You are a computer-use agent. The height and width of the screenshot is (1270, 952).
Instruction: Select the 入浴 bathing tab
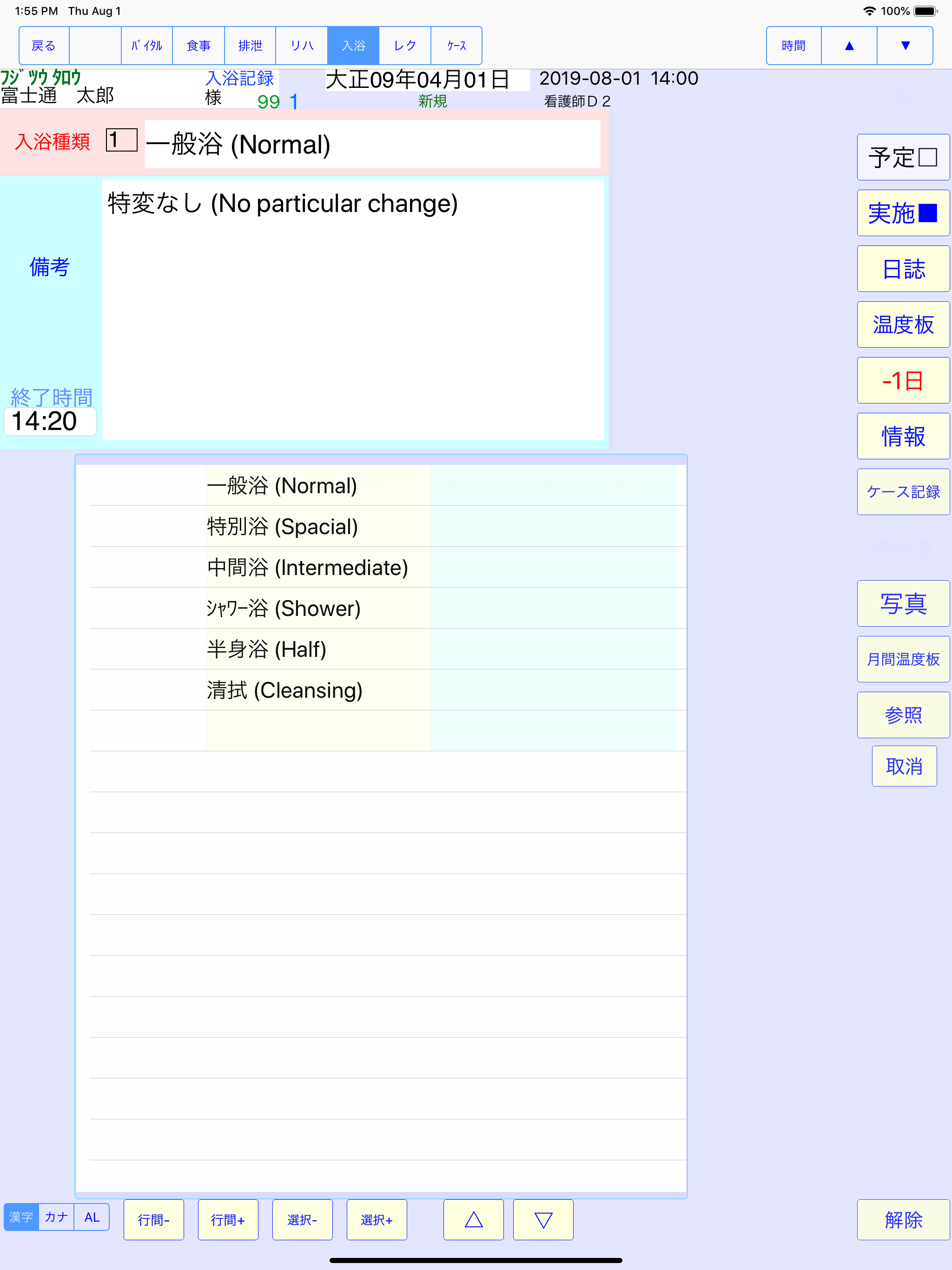pyautogui.click(x=353, y=46)
